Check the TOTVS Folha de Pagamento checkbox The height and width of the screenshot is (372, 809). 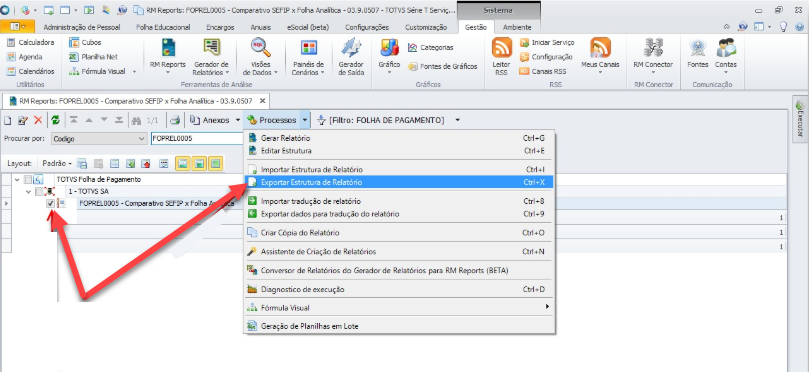tap(28, 180)
